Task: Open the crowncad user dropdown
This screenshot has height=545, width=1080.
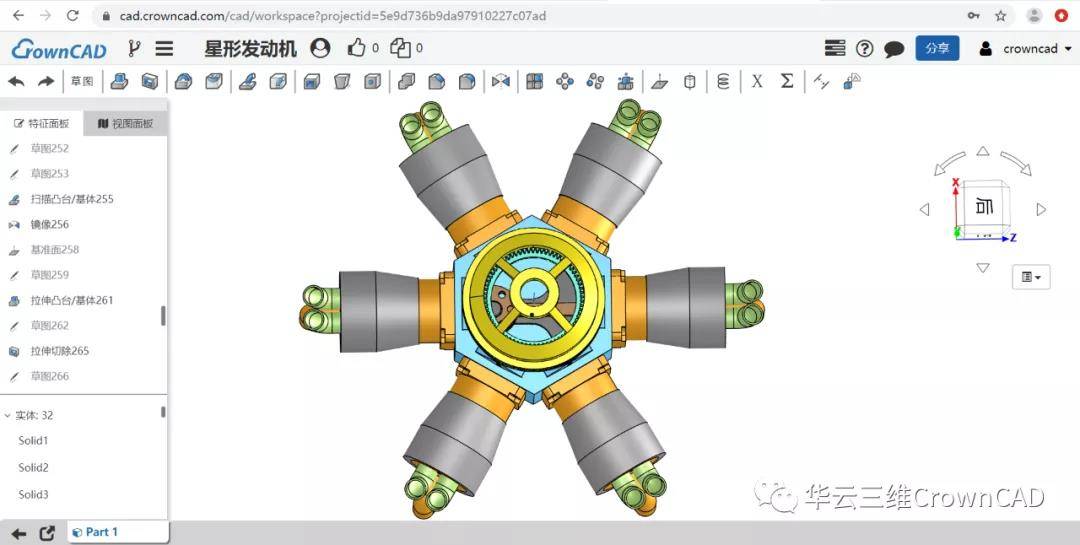Action: pyautogui.click(x=1026, y=48)
